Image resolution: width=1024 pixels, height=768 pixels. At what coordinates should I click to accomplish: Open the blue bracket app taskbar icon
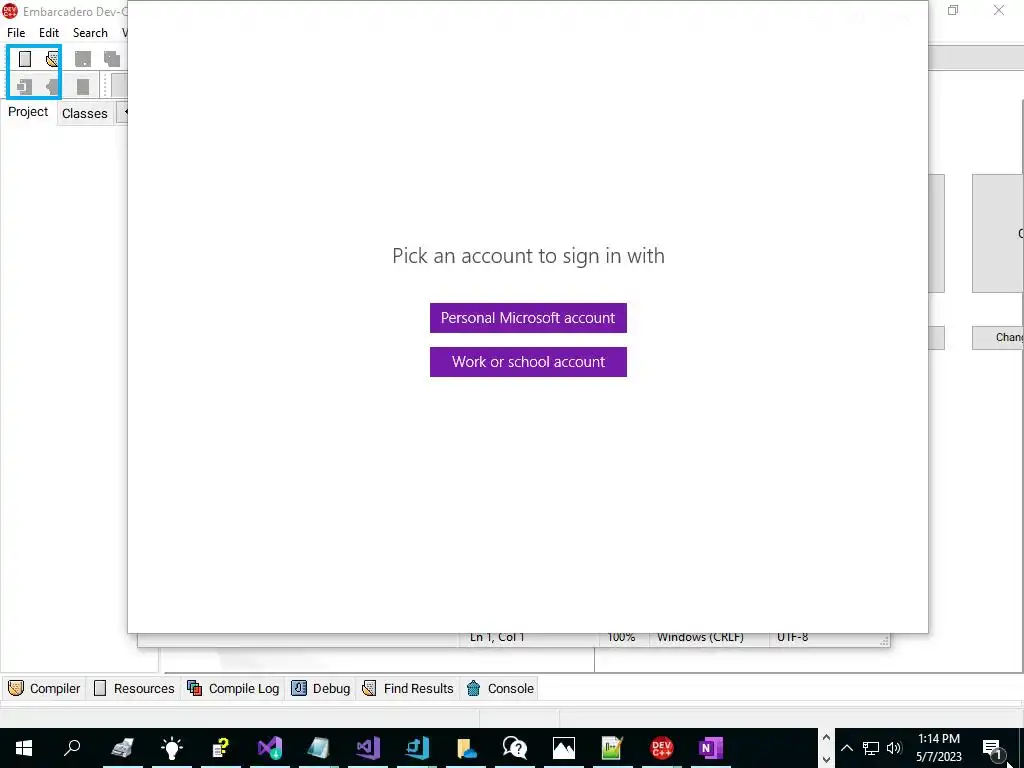click(x=417, y=748)
